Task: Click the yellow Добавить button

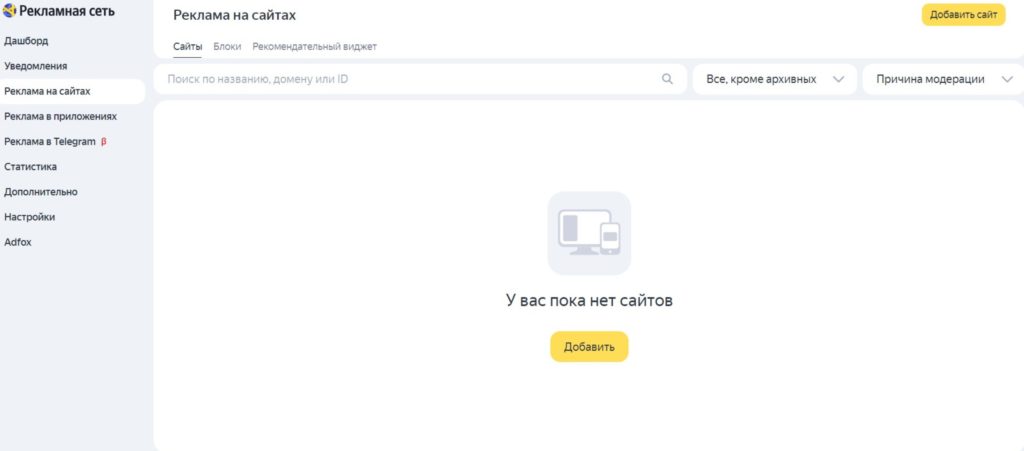Action: tap(589, 347)
